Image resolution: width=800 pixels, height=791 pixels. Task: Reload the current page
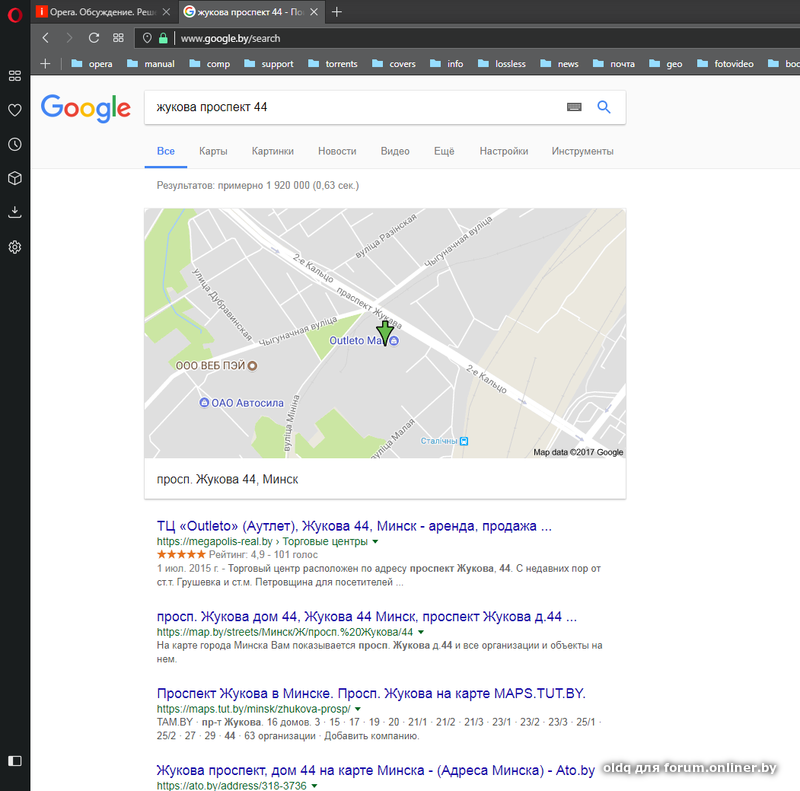click(93, 38)
